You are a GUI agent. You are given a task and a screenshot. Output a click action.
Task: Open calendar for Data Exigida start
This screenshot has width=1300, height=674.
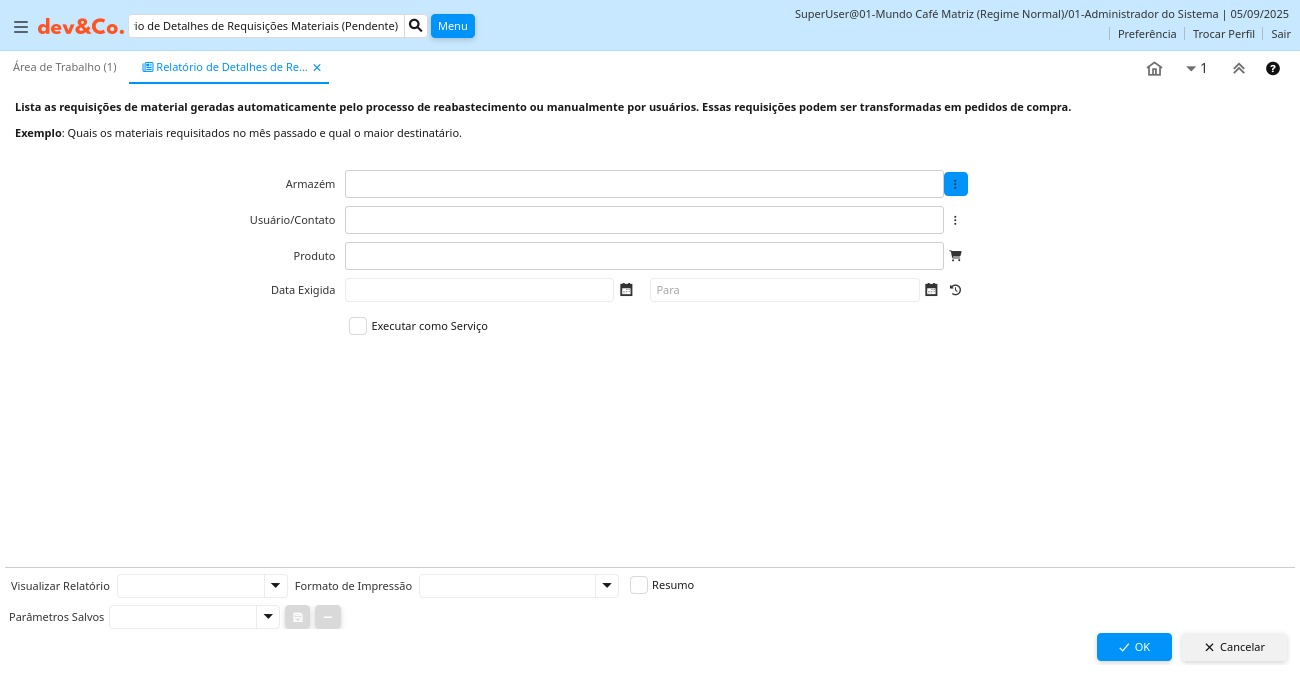point(626,290)
